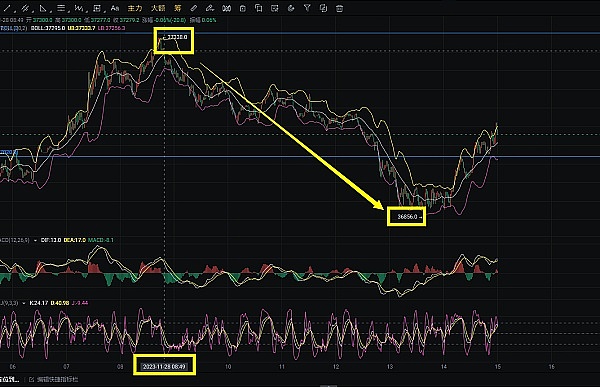The height and width of the screenshot is (387, 600).
Task: Select the parallel channel drawing tool
Action: tap(25, 8)
